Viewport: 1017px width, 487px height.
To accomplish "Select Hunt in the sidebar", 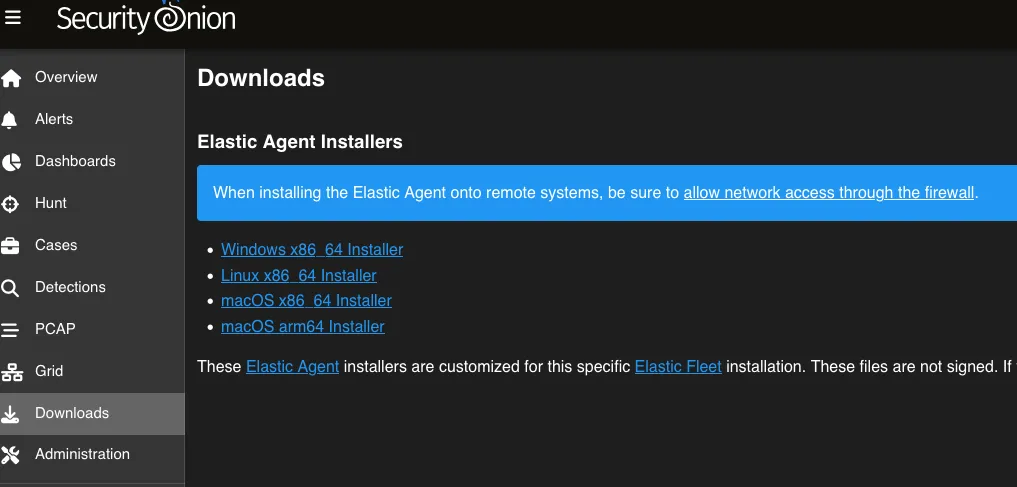I will (x=51, y=203).
